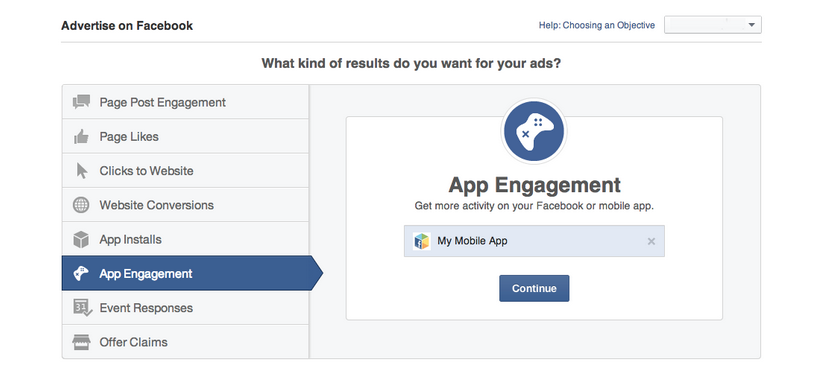Open the account dropdown at top right
This screenshot has width=818, height=382.
[x=712, y=25]
